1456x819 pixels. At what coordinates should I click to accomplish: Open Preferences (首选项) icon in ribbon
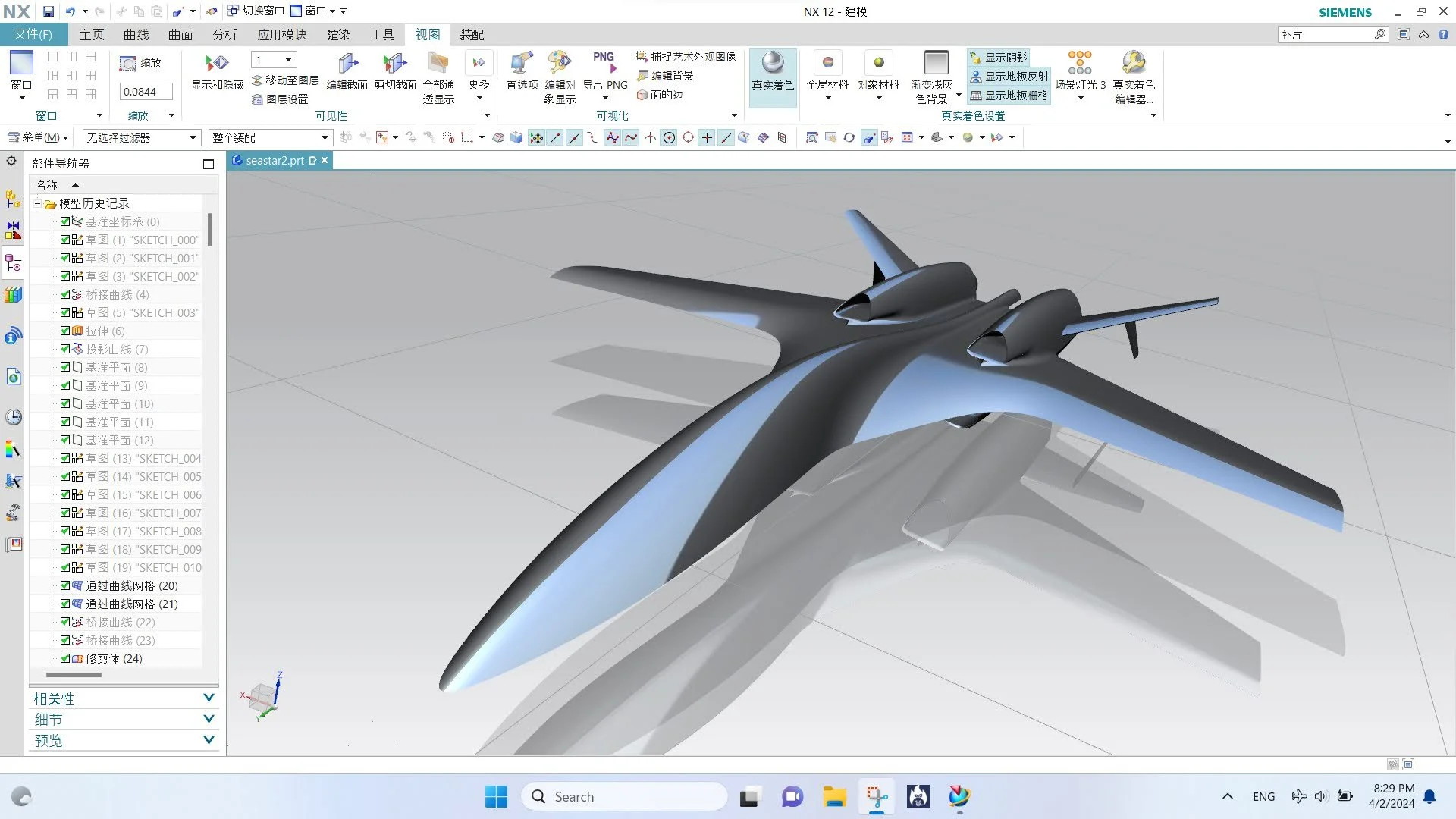tap(522, 64)
